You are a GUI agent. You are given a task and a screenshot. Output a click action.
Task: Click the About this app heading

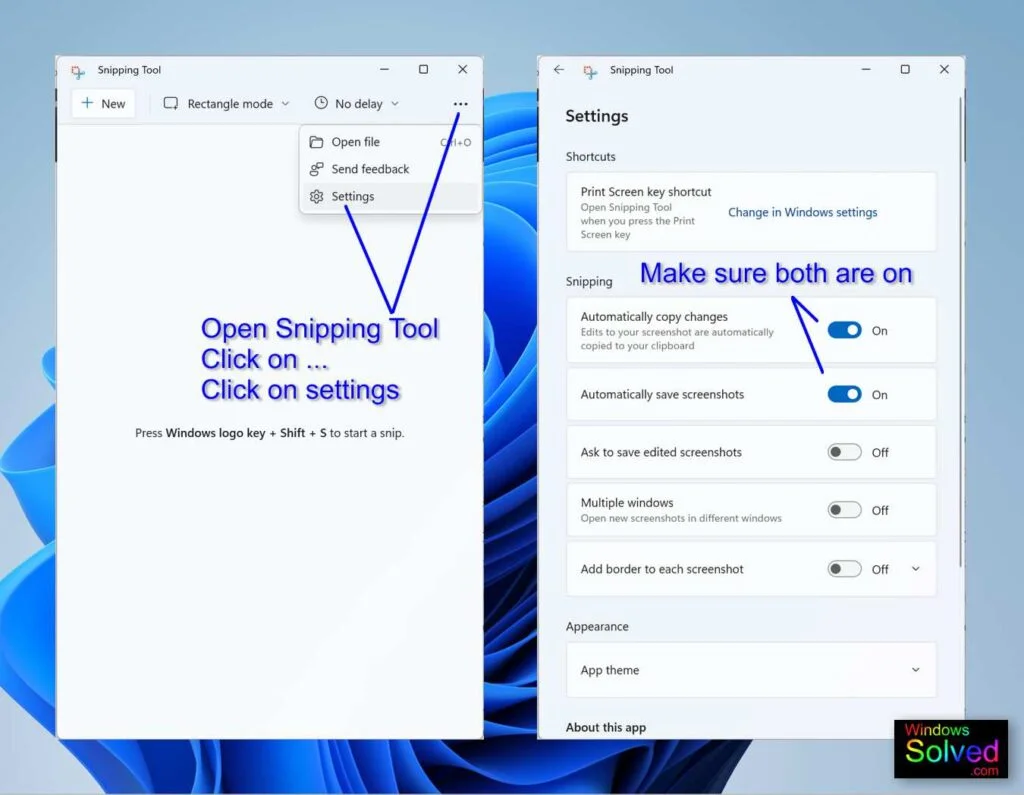click(605, 727)
